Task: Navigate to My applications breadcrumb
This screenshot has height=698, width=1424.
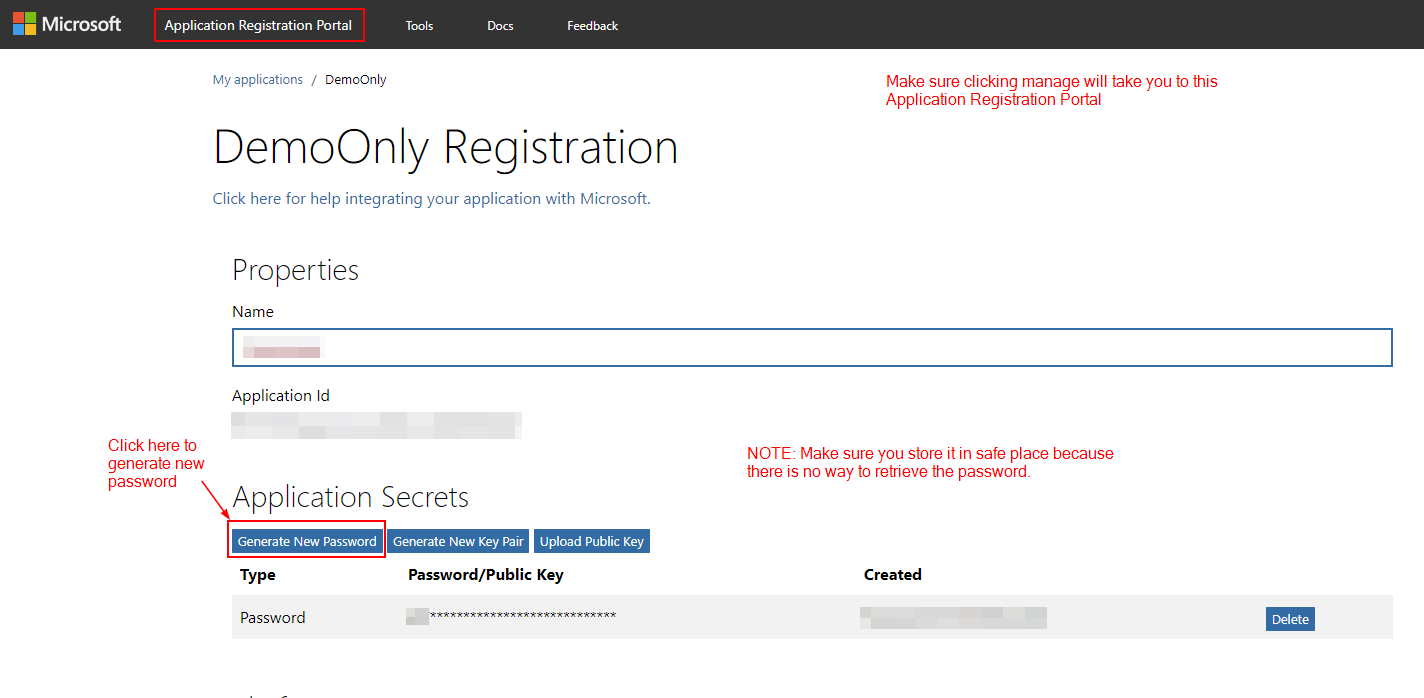Action: pyautogui.click(x=257, y=80)
